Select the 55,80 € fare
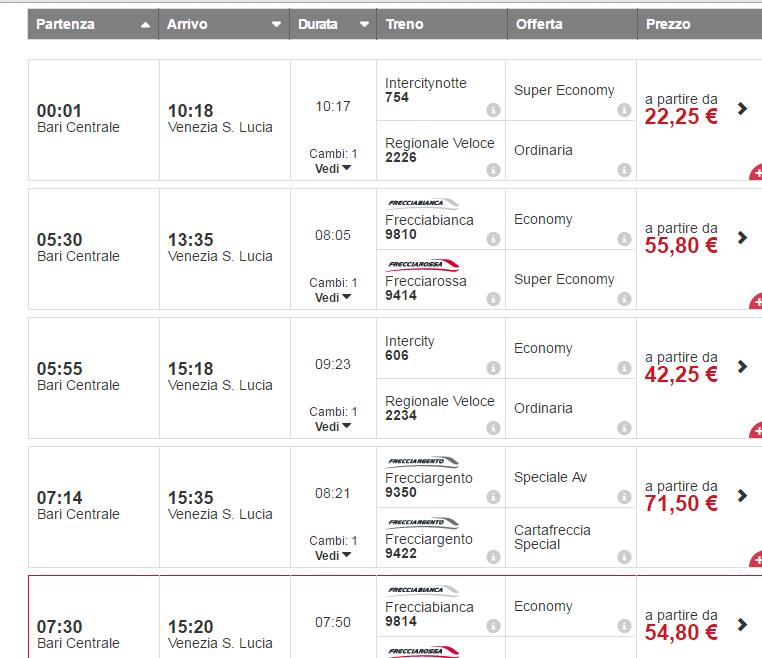This screenshot has width=762, height=658. click(x=681, y=245)
